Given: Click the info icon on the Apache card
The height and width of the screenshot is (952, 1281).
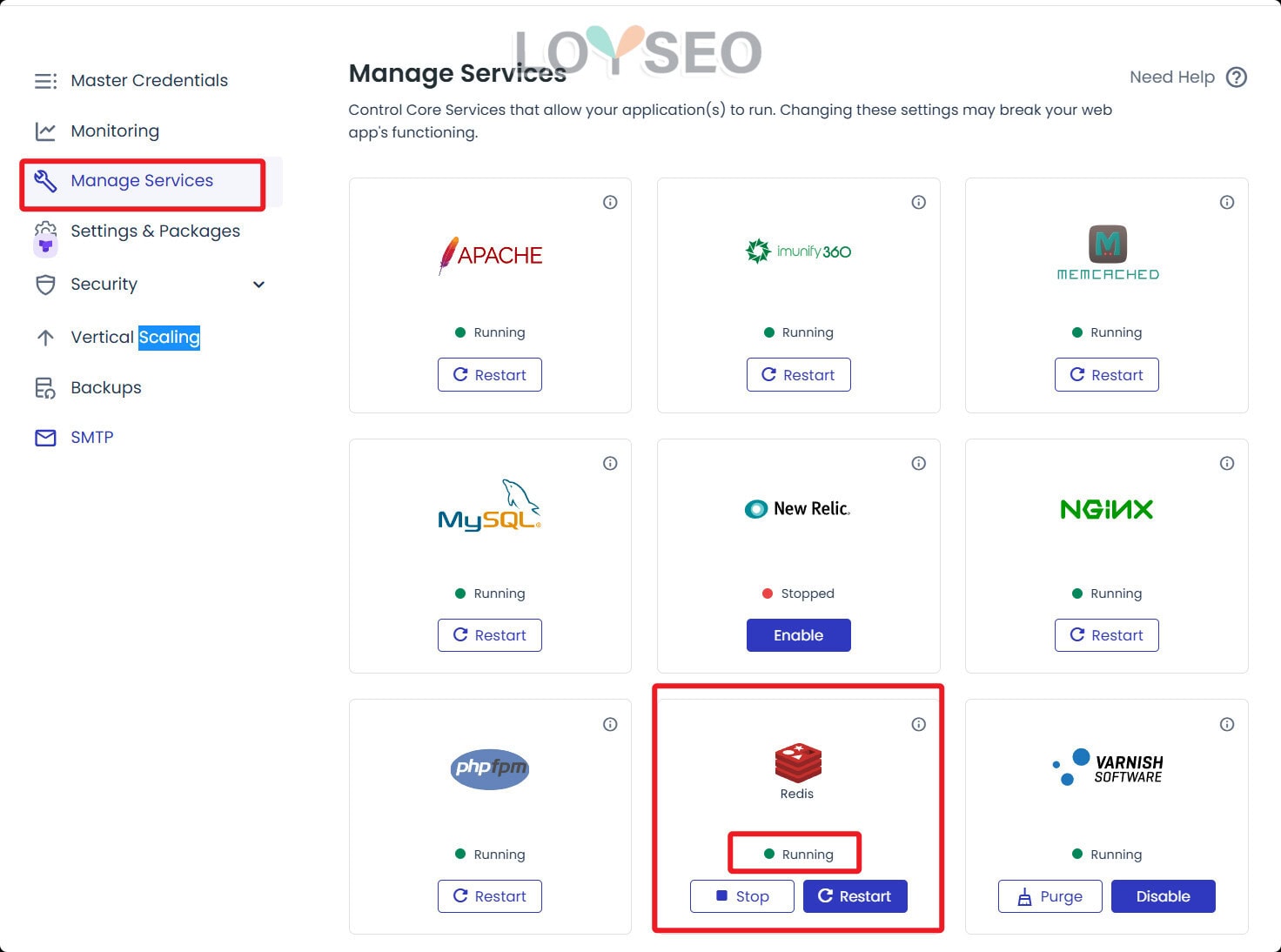Looking at the screenshot, I should coord(610,201).
